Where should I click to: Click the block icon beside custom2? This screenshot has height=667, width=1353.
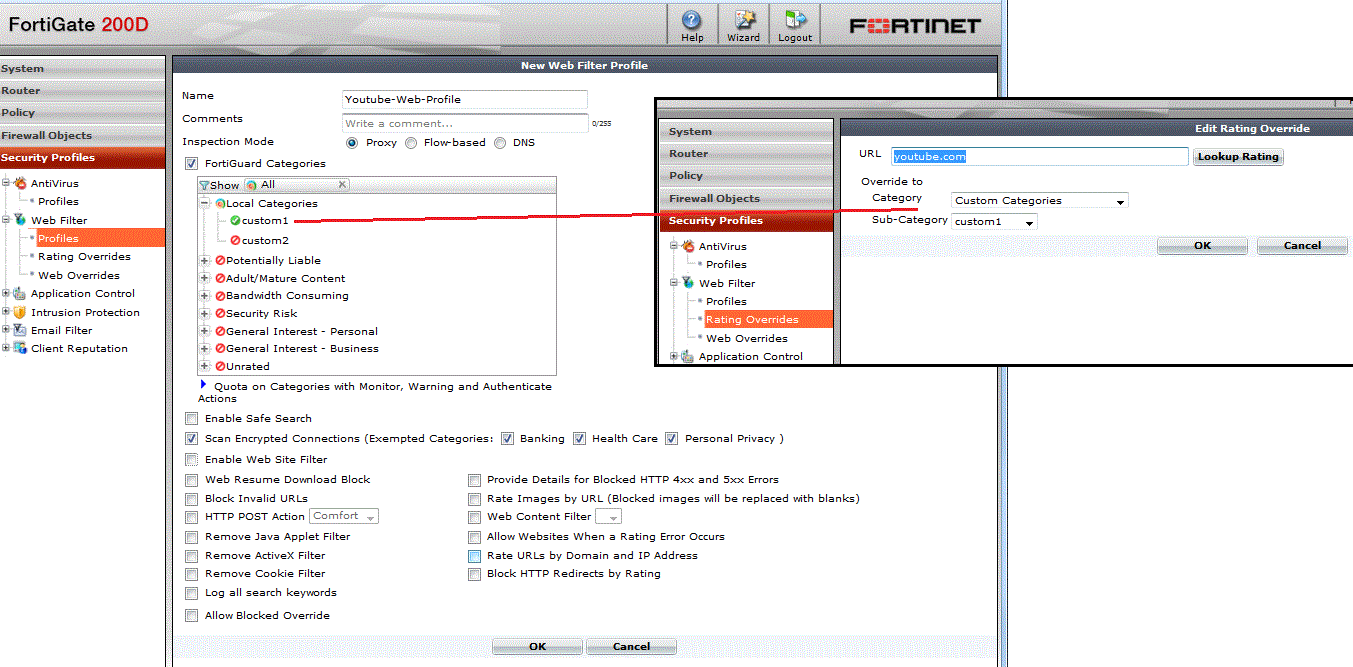235,240
